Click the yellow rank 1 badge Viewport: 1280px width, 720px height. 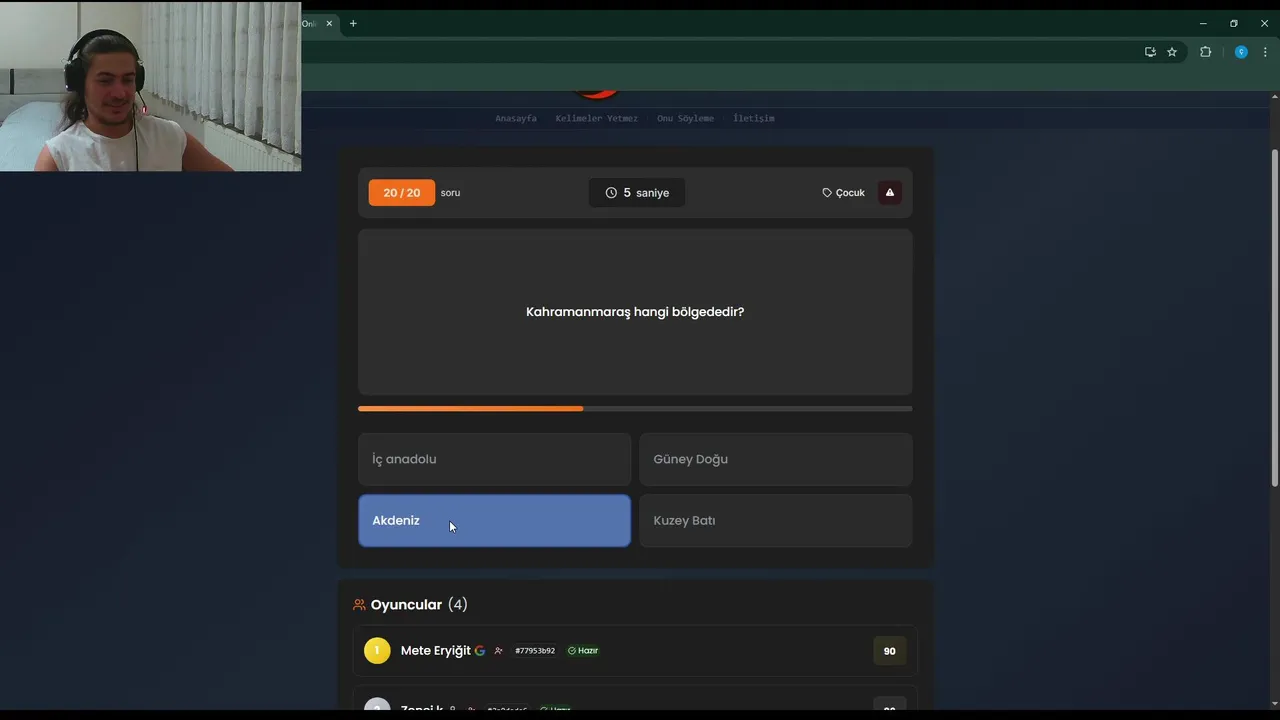click(377, 651)
